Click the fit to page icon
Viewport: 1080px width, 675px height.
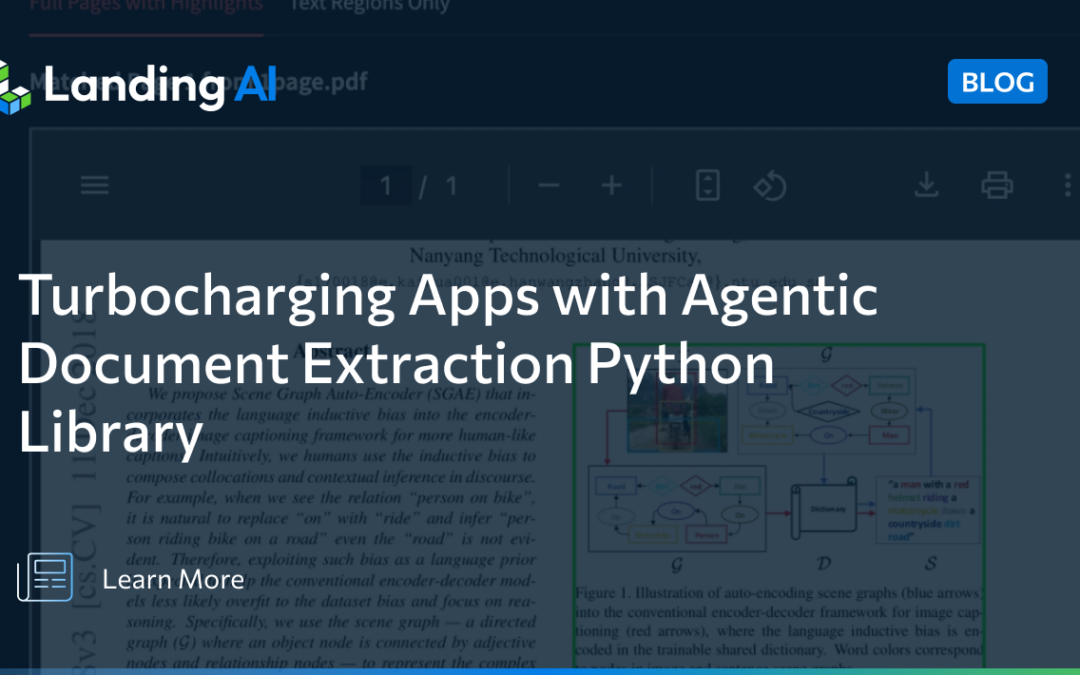click(707, 185)
